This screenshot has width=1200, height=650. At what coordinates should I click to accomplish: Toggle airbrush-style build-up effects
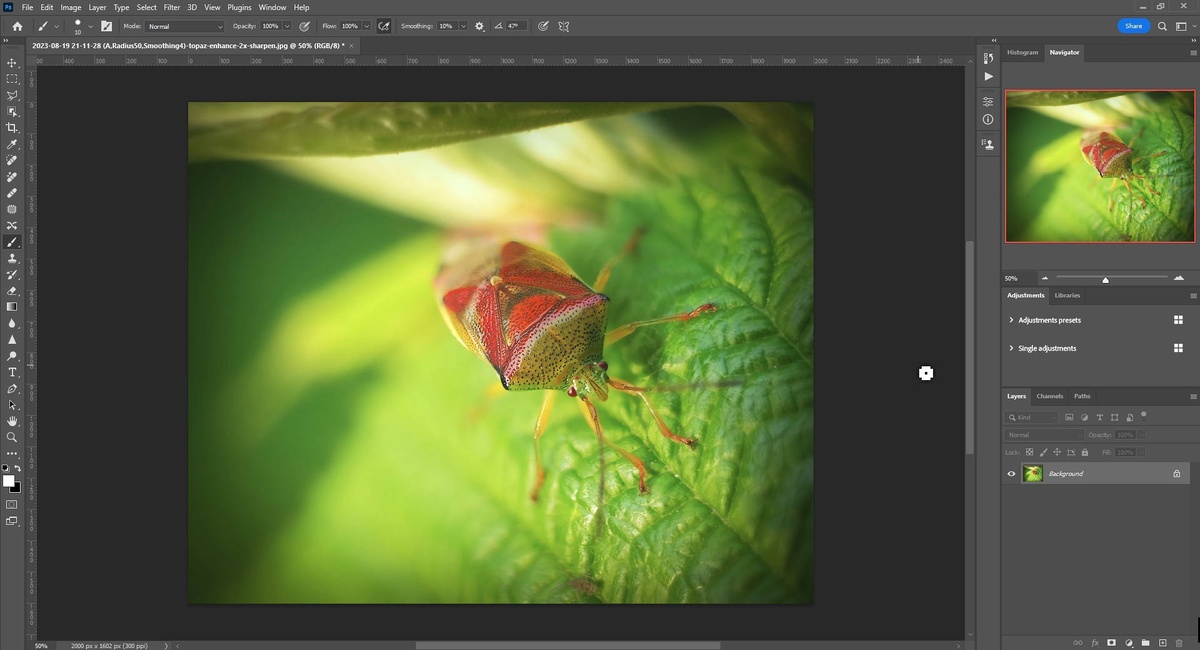[x=383, y=26]
